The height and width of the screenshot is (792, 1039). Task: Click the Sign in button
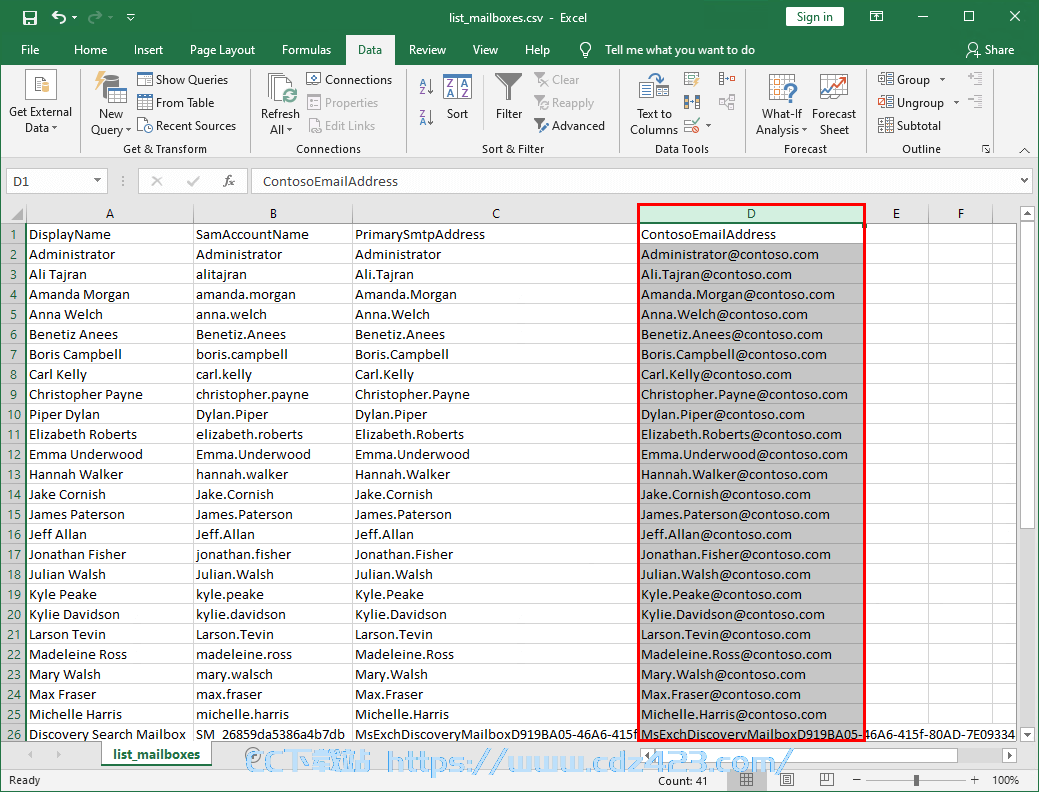coord(814,17)
